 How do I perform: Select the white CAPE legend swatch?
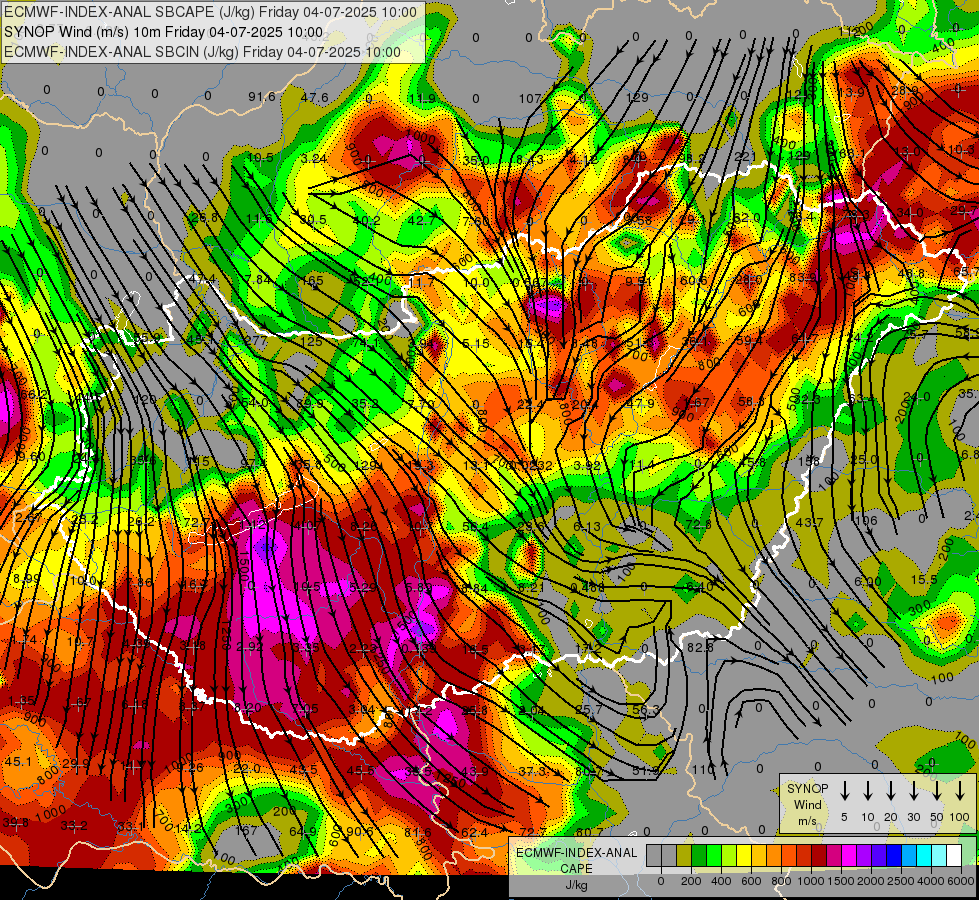click(954, 856)
